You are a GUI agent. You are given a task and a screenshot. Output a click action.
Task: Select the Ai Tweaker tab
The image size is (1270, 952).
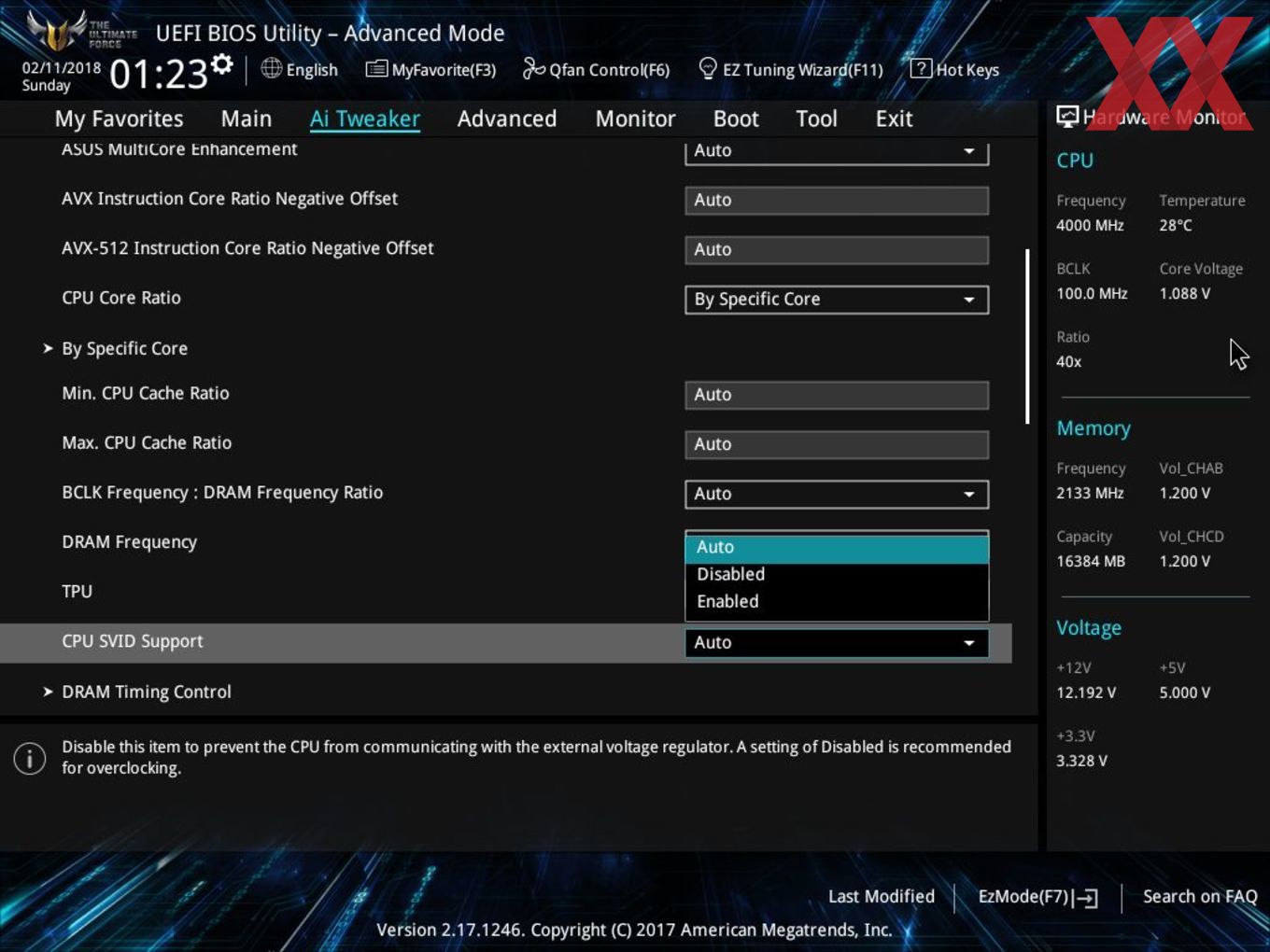pos(365,119)
